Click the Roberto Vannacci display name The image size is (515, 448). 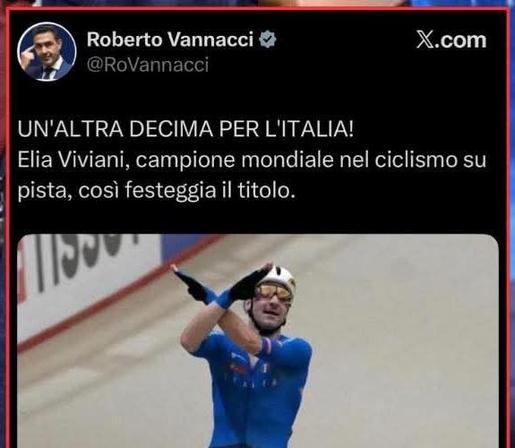click(x=170, y=39)
